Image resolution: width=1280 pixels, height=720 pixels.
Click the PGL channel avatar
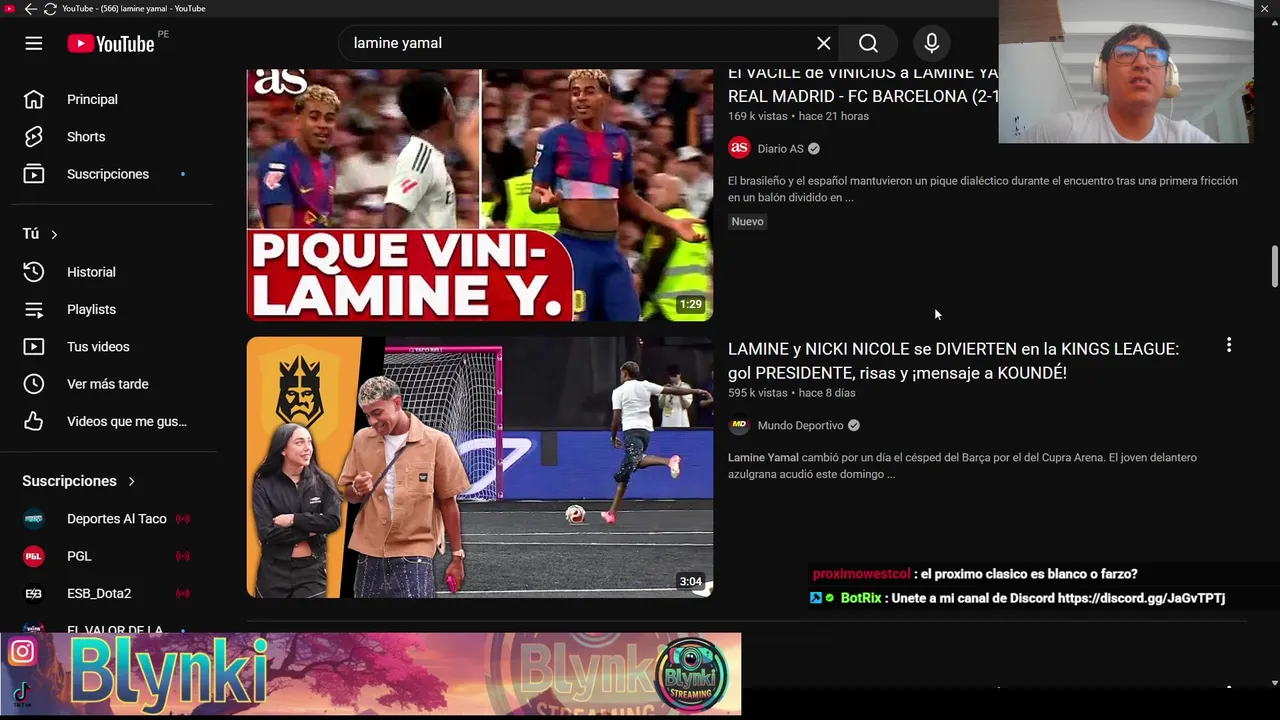coord(34,556)
